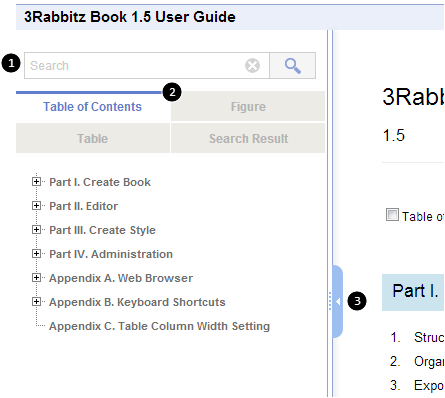Expand Part II. Editor tree node
The height and width of the screenshot is (398, 445).
[x=36, y=206]
